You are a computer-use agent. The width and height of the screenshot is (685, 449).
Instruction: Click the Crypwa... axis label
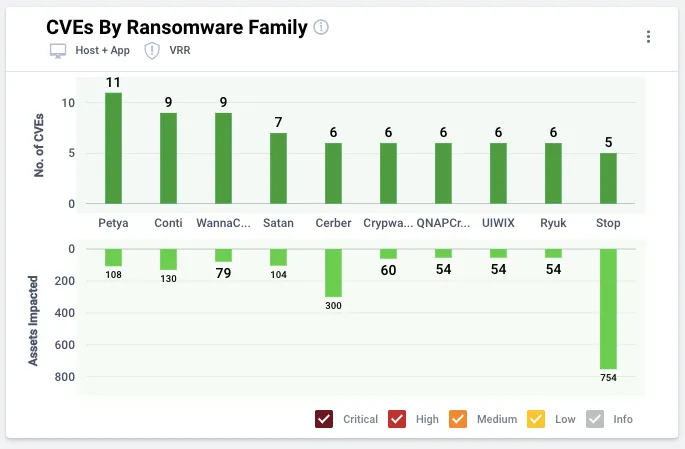pos(388,223)
